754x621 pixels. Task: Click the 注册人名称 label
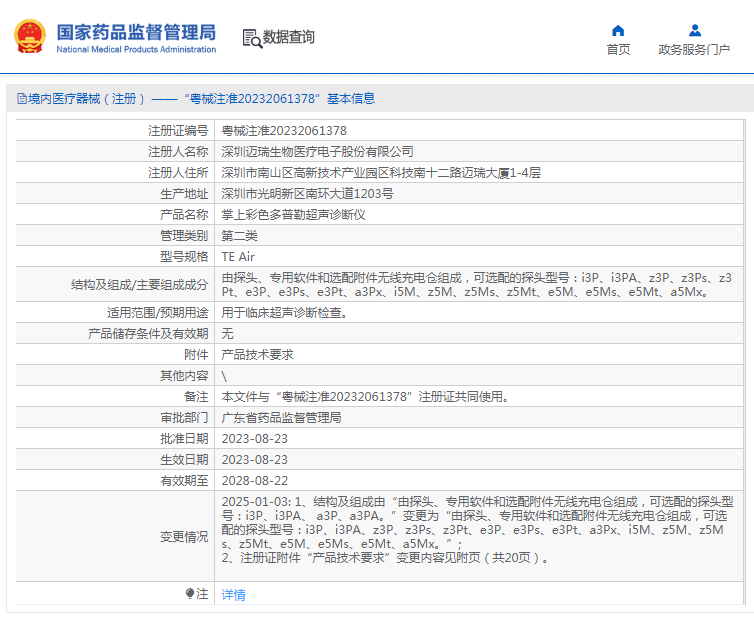coord(178,152)
